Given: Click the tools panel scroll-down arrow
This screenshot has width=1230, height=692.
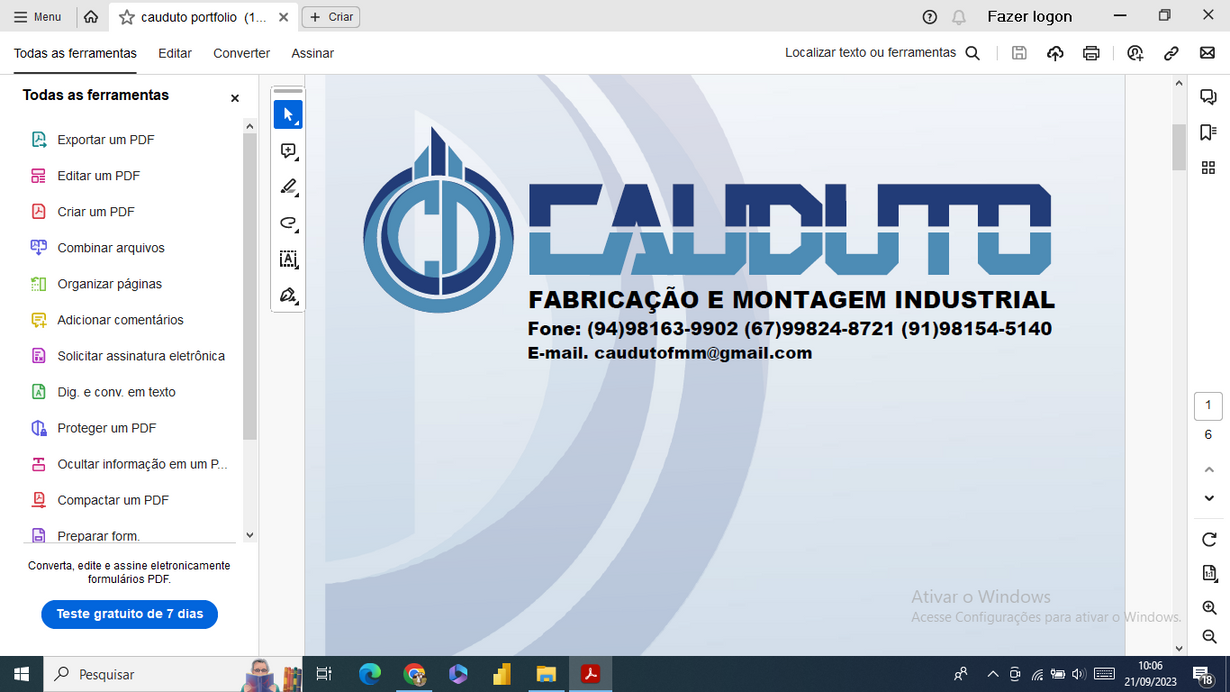Looking at the screenshot, I should click(x=250, y=536).
